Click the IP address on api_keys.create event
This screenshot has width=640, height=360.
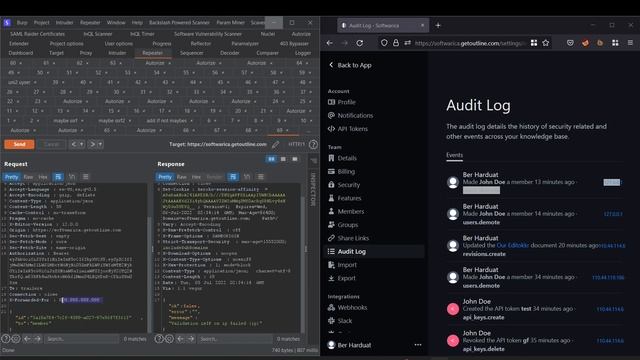click(610, 309)
